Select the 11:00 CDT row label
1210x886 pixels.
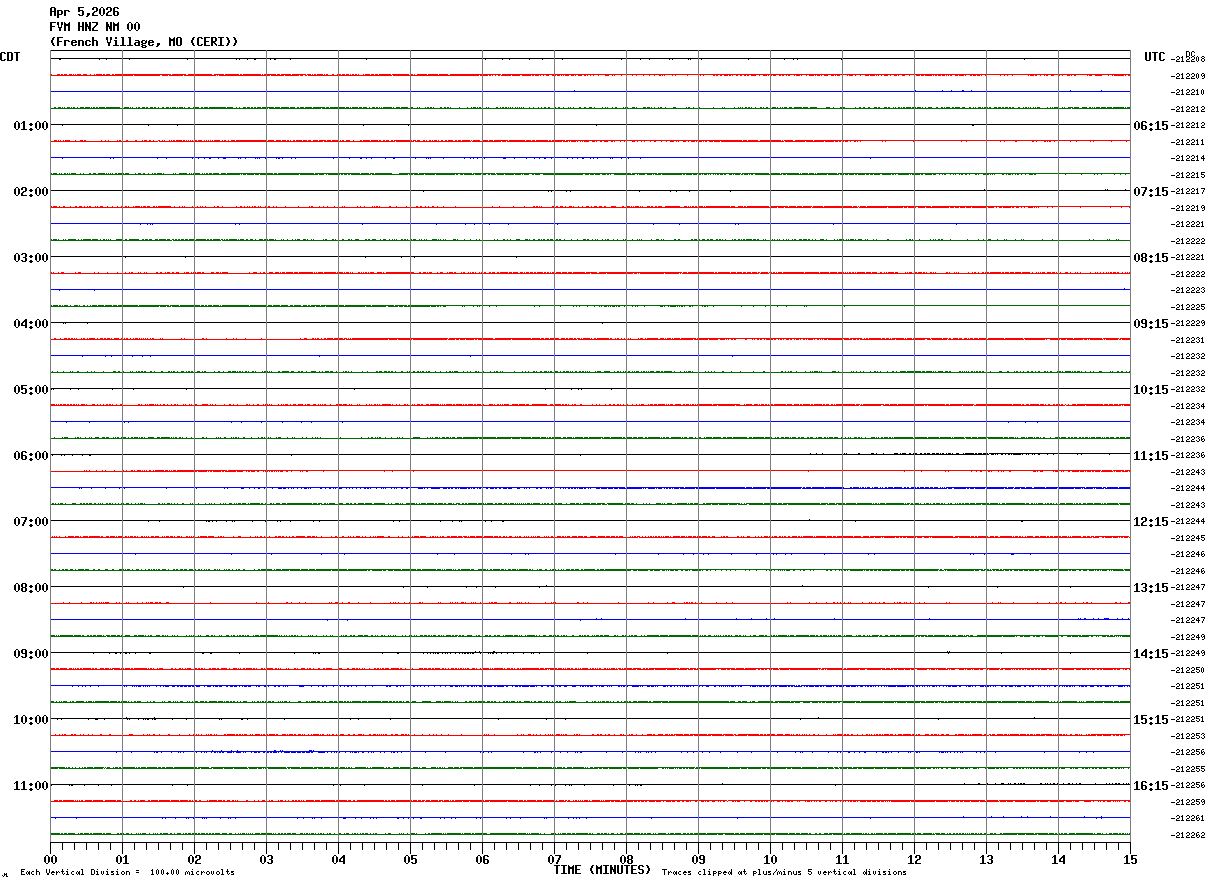pyautogui.click(x=31, y=786)
